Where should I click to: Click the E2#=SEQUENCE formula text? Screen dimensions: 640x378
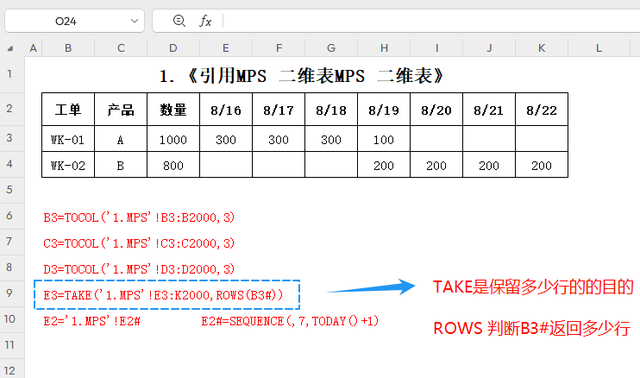coord(290,321)
